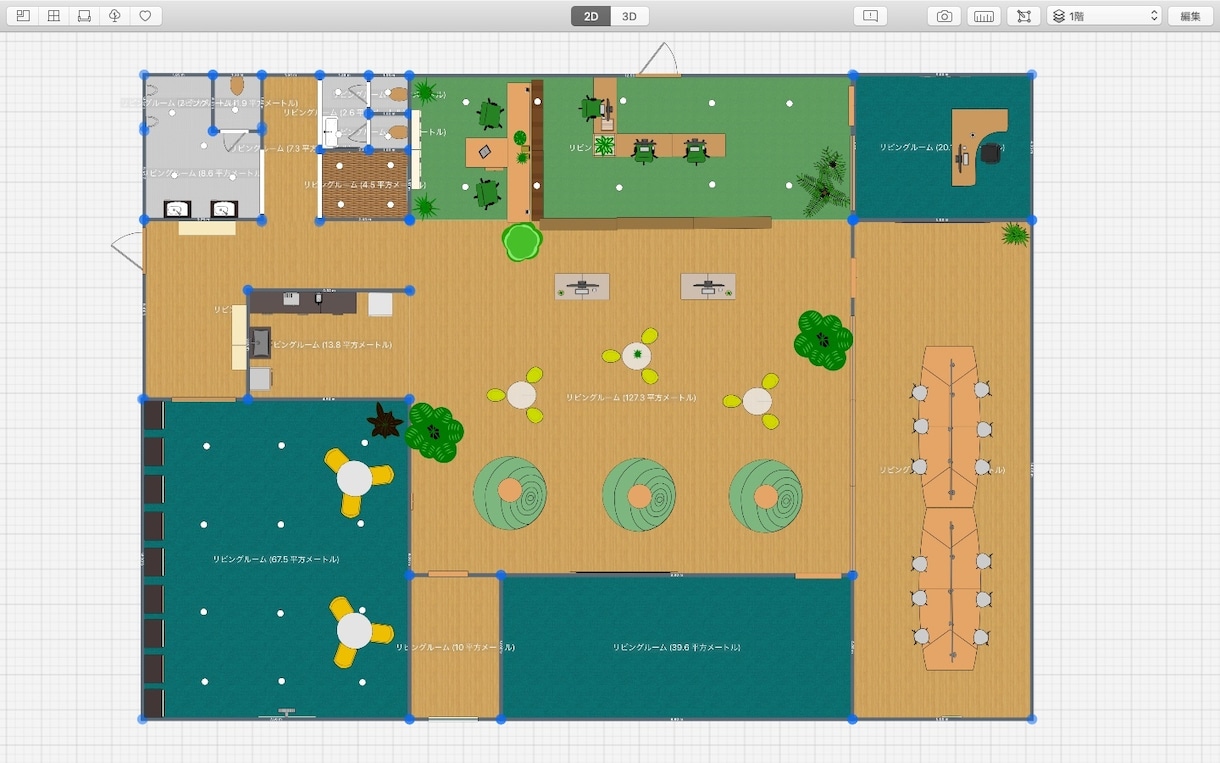This screenshot has width=1220, height=763.
Task: Open the plants and outdoor tree icon
Action: click(x=115, y=16)
